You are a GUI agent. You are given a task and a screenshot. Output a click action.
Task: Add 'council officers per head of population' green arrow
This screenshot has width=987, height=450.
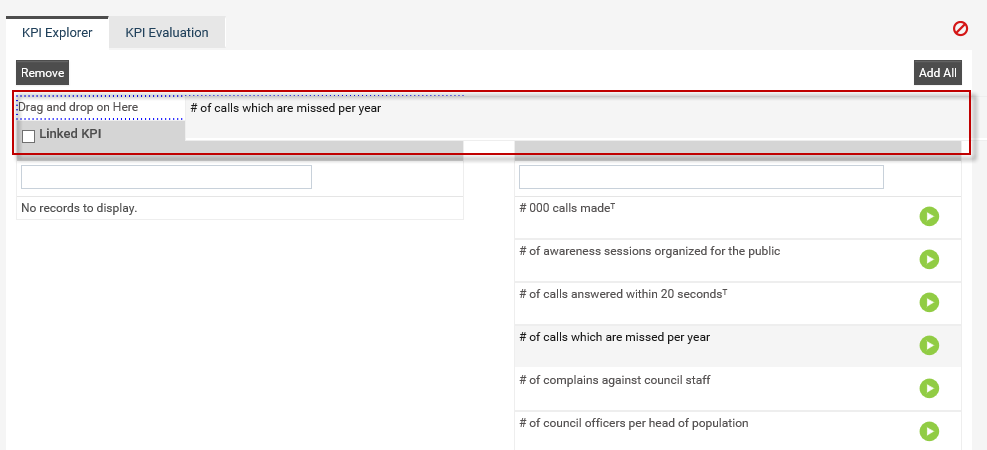928,431
